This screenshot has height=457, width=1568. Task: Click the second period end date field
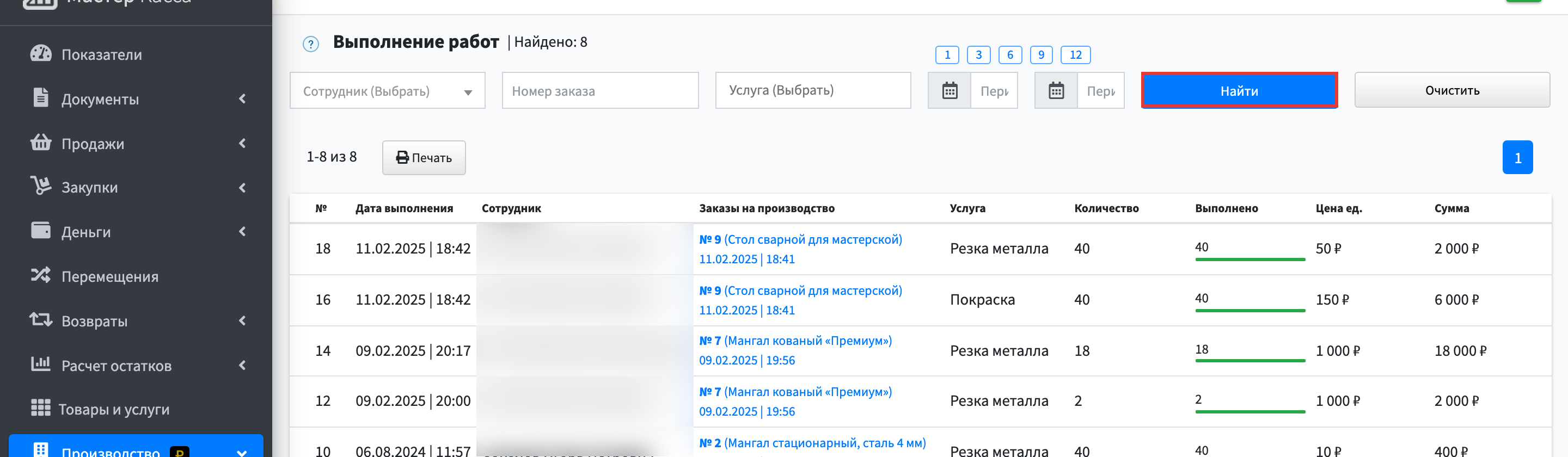click(x=1100, y=91)
